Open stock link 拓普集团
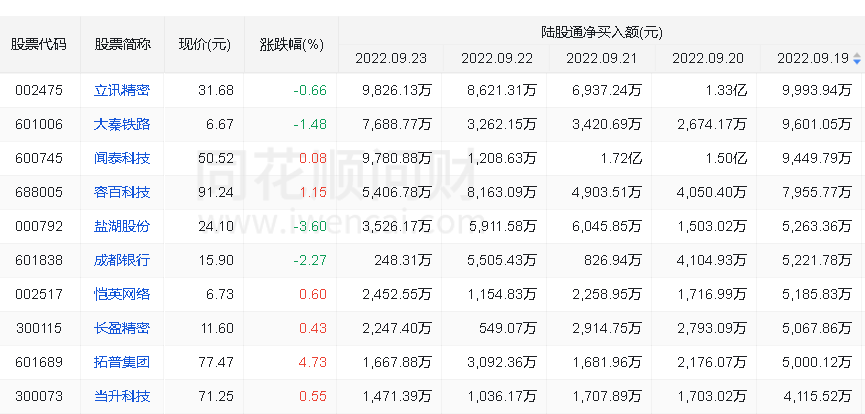The height and width of the screenshot is (414, 865). (x=122, y=362)
